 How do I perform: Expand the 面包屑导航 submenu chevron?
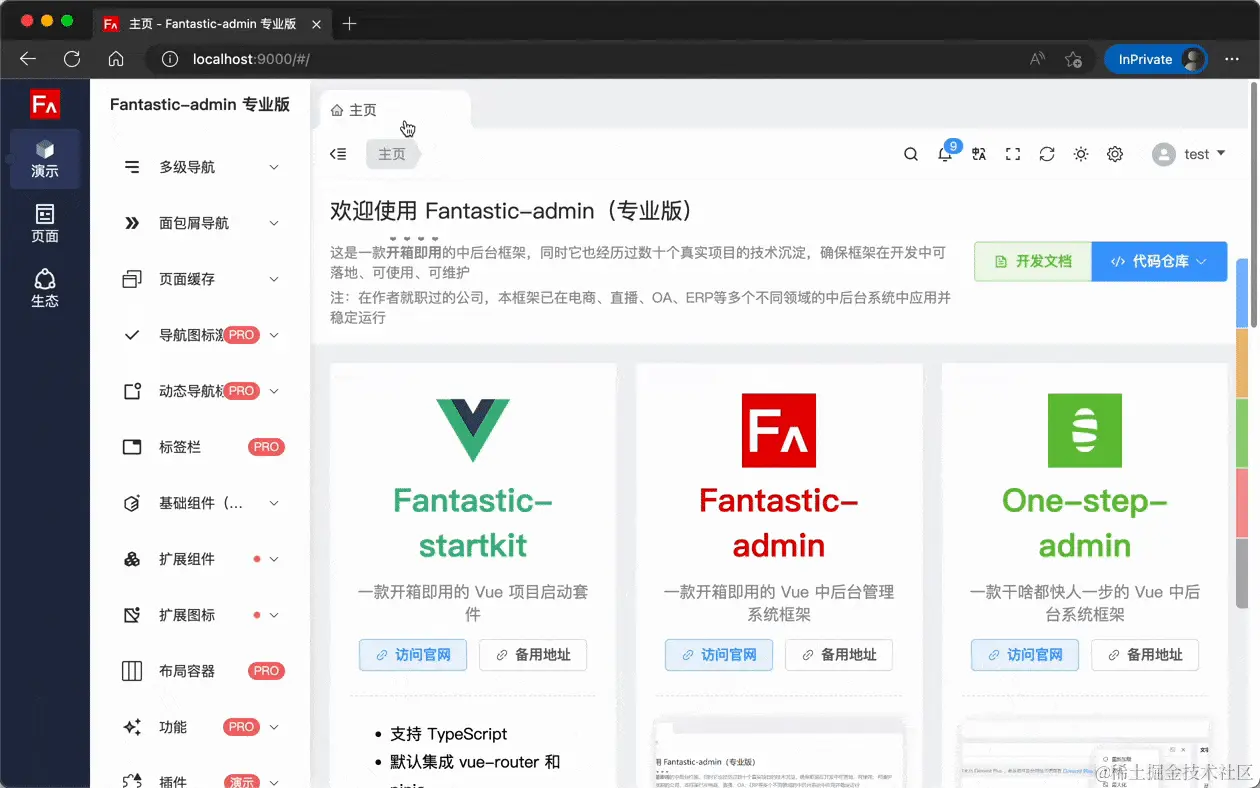[274, 223]
